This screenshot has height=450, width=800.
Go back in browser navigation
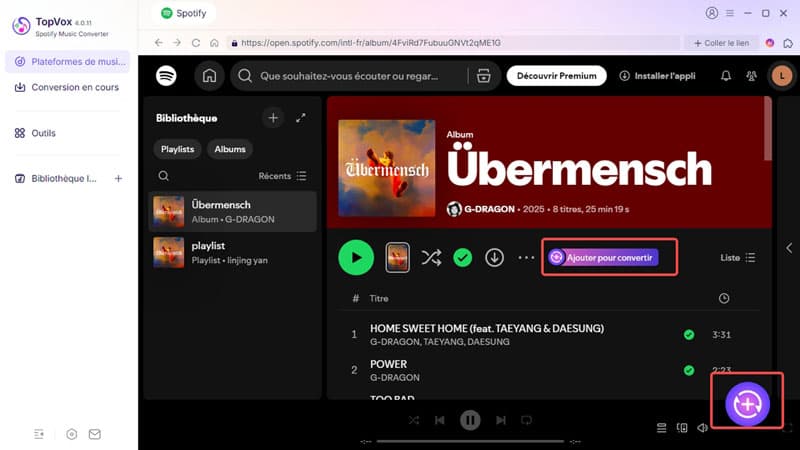[x=159, y=43]
